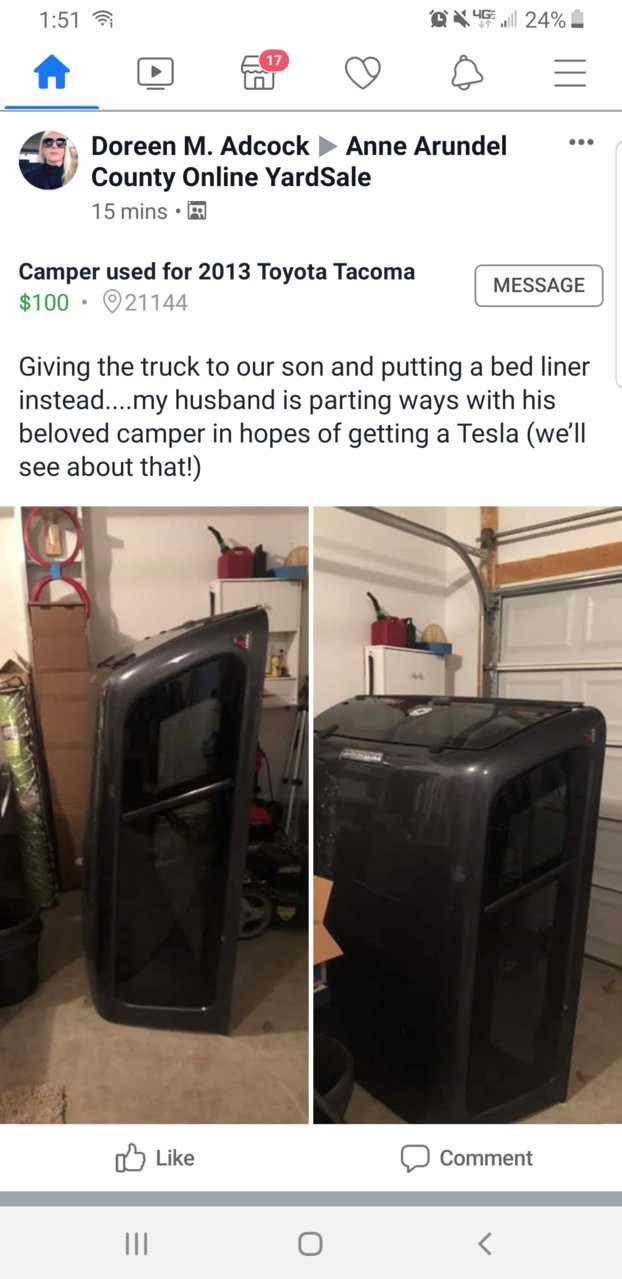Open Marketplace with 17 notifications
This screenshot has height=1279, width=622.
click(x=261, y=72)
